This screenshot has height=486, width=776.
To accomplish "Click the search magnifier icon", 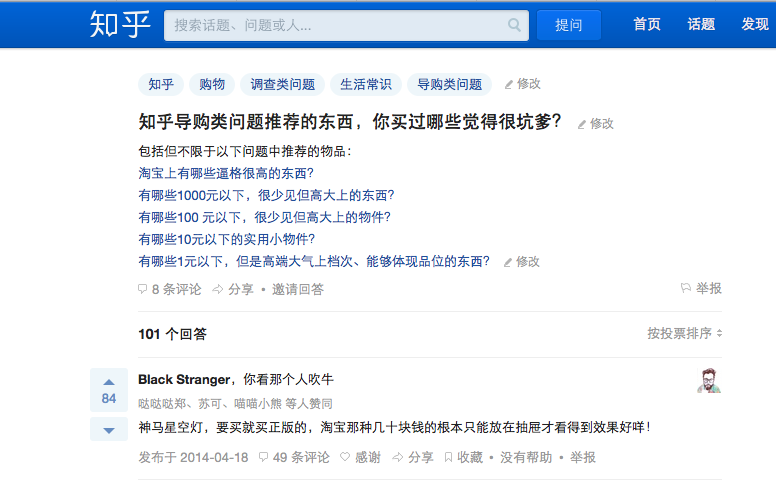I will click(514, 25).
